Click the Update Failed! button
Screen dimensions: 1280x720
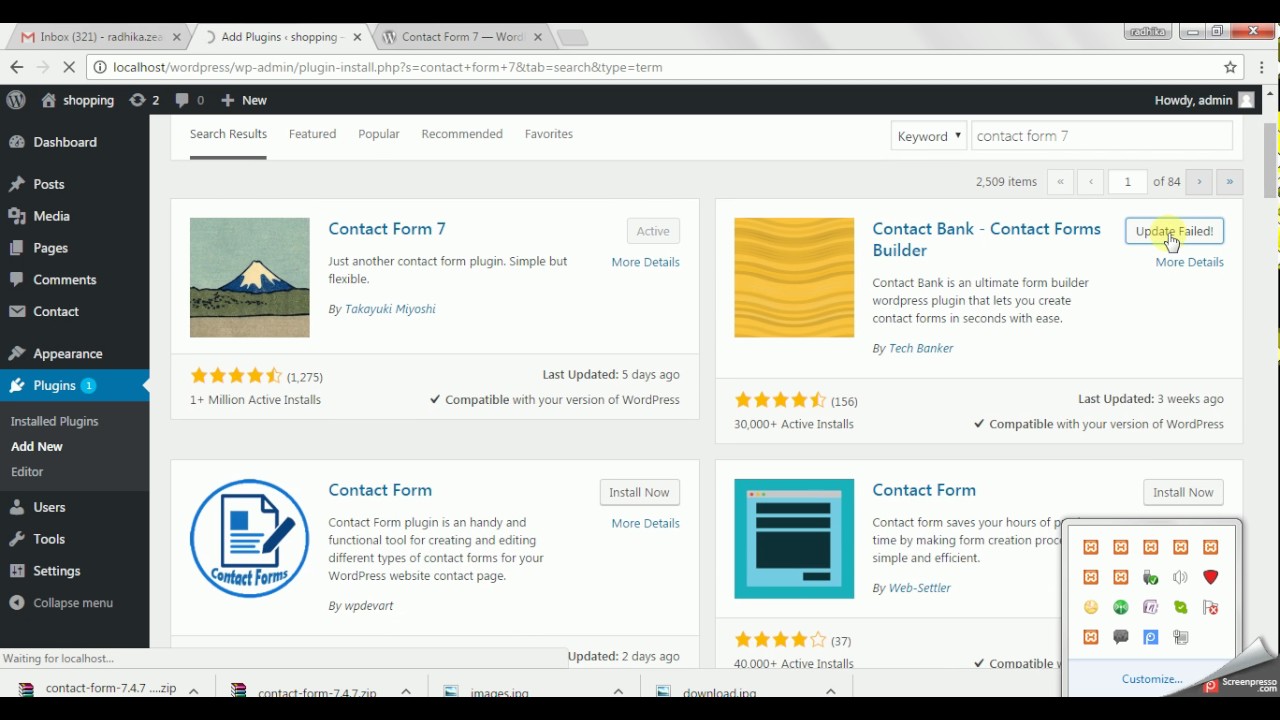pyautogui.click(x=1174, y=231)
